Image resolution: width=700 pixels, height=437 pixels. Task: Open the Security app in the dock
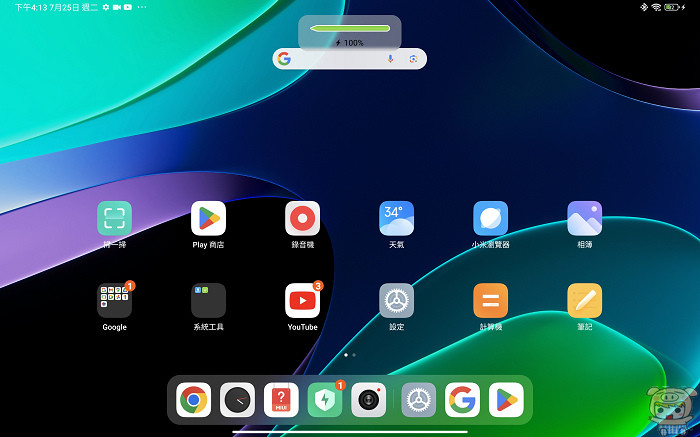[x=325, y=400]
